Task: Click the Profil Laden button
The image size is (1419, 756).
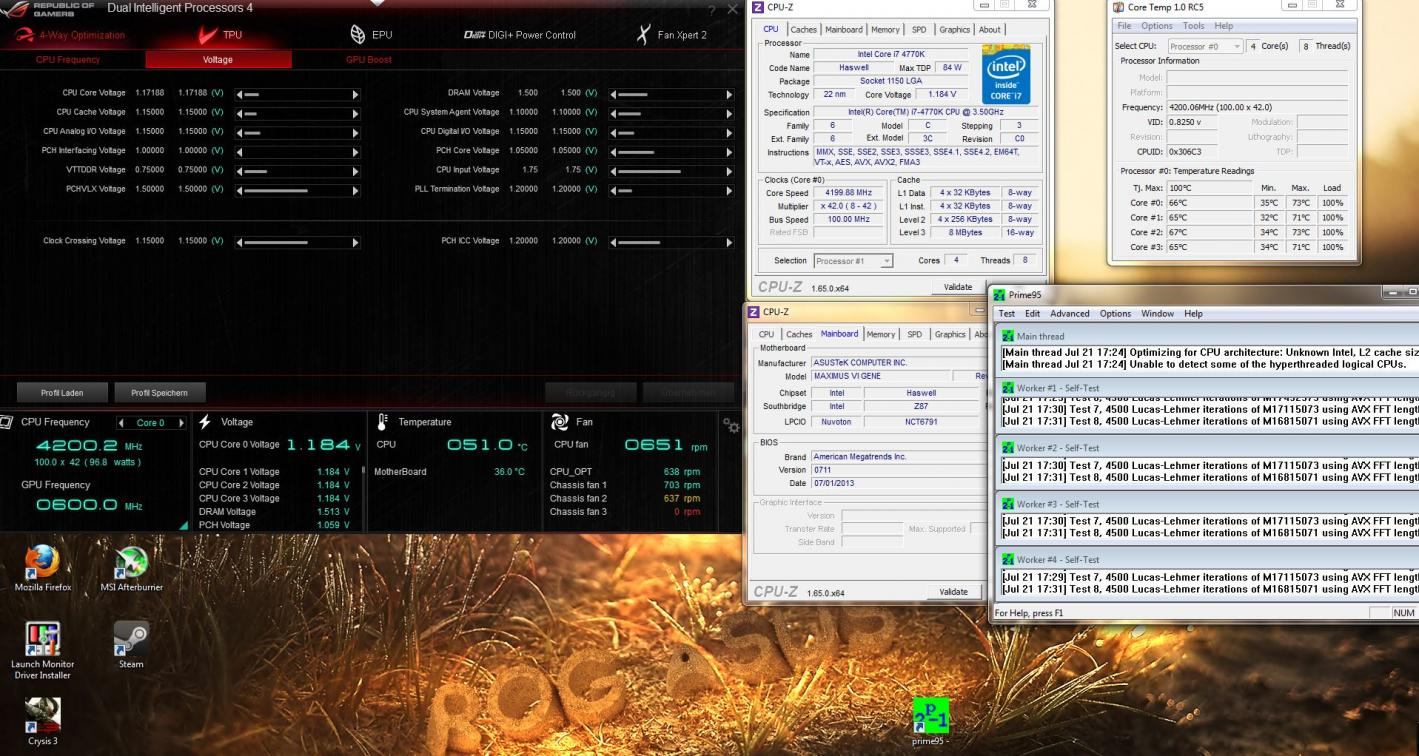Action: tap(64, 393)
